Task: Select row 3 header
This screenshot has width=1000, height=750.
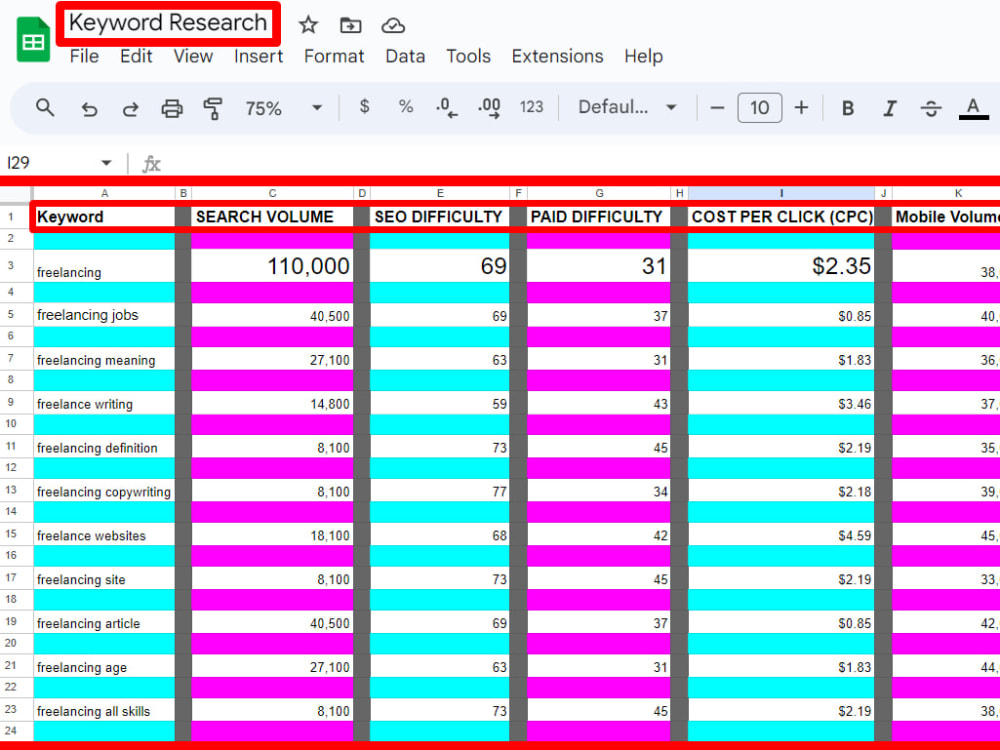Action: pos(11,265)
